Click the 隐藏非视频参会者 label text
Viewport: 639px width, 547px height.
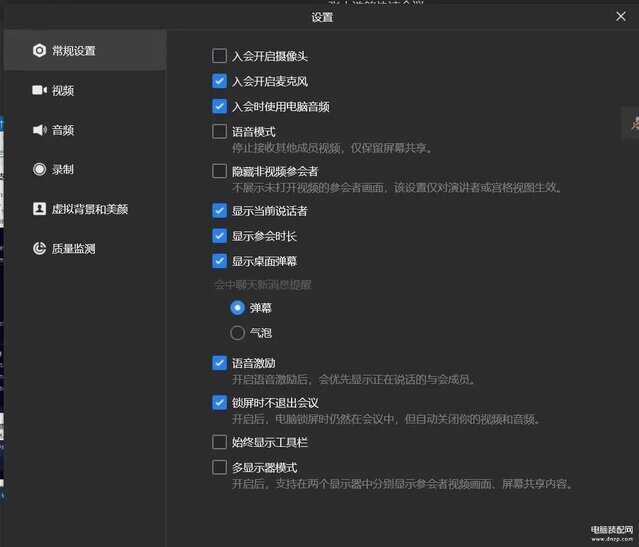click(x=275, y=172)
